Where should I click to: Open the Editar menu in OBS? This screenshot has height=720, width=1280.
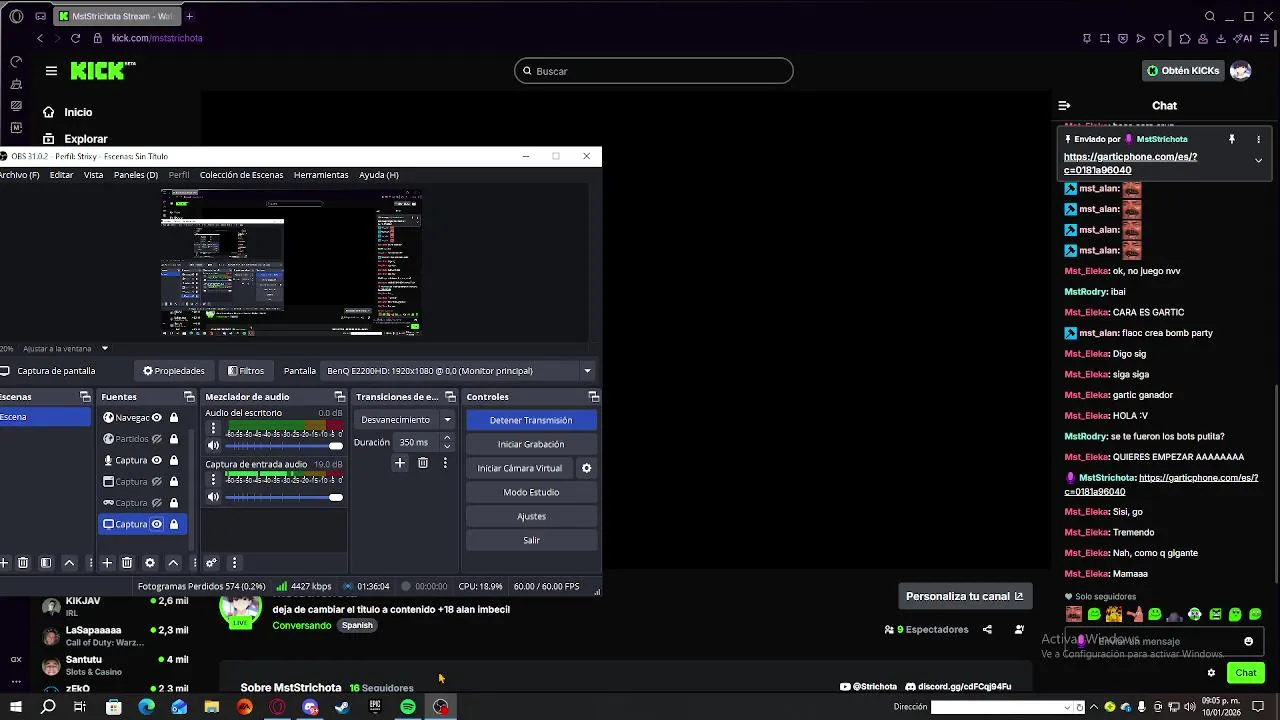[x=61, y=175]
